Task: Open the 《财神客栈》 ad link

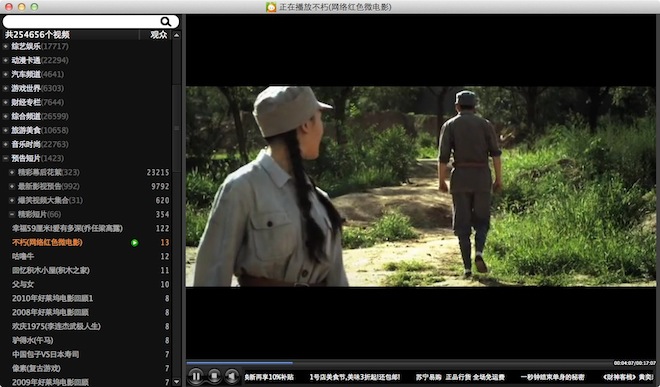Action: 628,377
